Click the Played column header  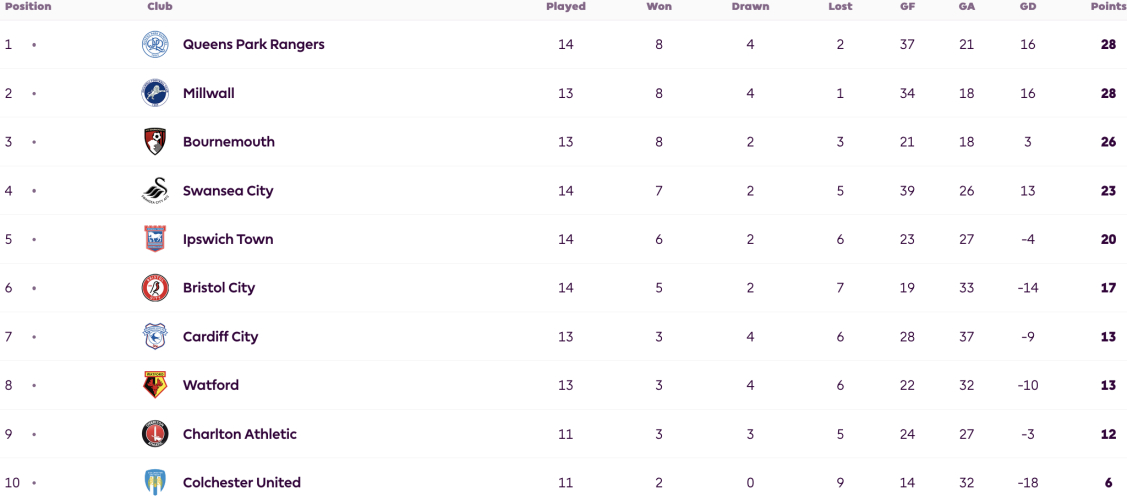click(566, 6)
